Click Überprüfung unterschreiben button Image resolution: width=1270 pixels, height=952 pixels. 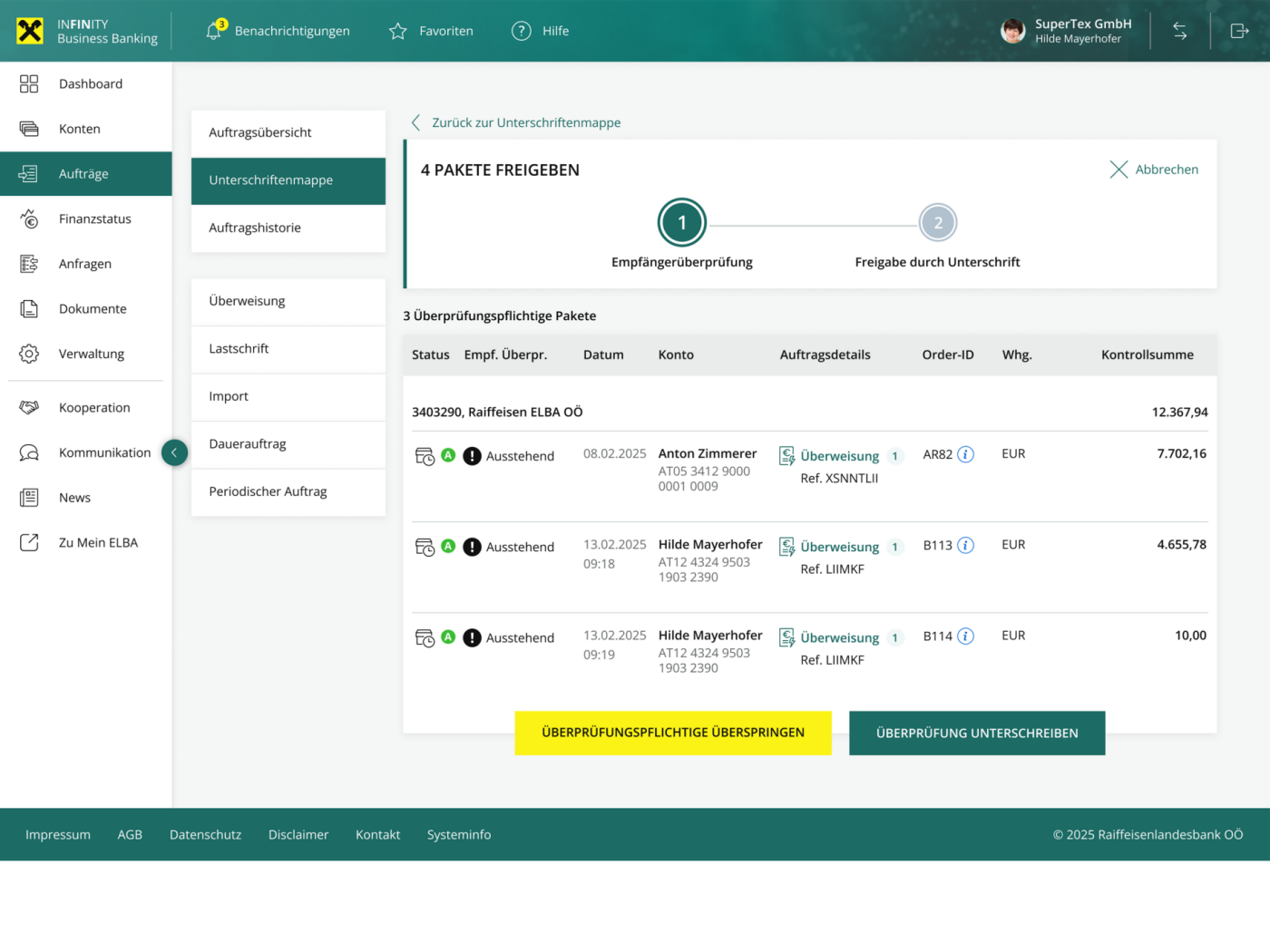(x=976, y=733)
